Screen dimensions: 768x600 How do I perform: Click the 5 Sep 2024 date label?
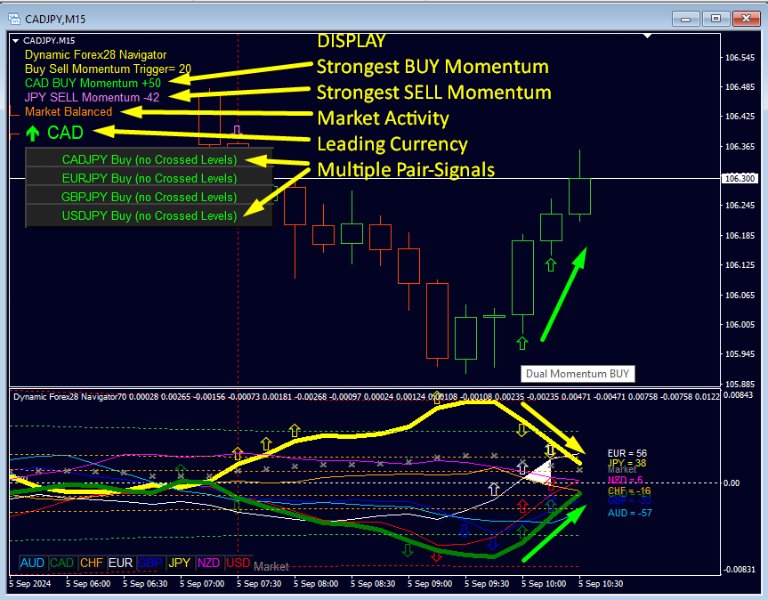[30, 584]
